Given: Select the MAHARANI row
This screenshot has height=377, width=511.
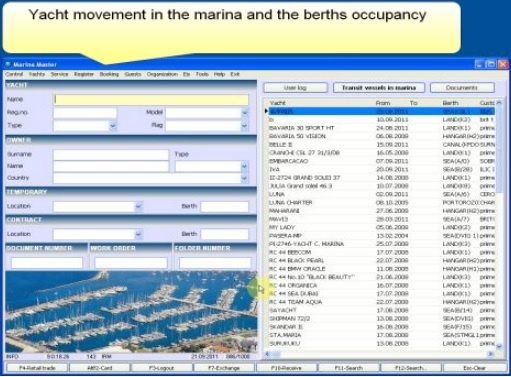Looking at the screenshot, I should (382, 211).
